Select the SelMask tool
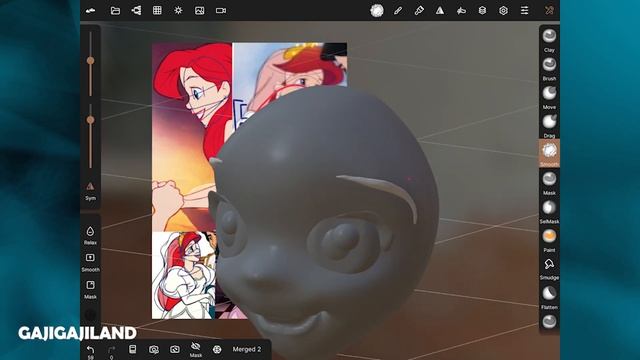 [549, 211]
